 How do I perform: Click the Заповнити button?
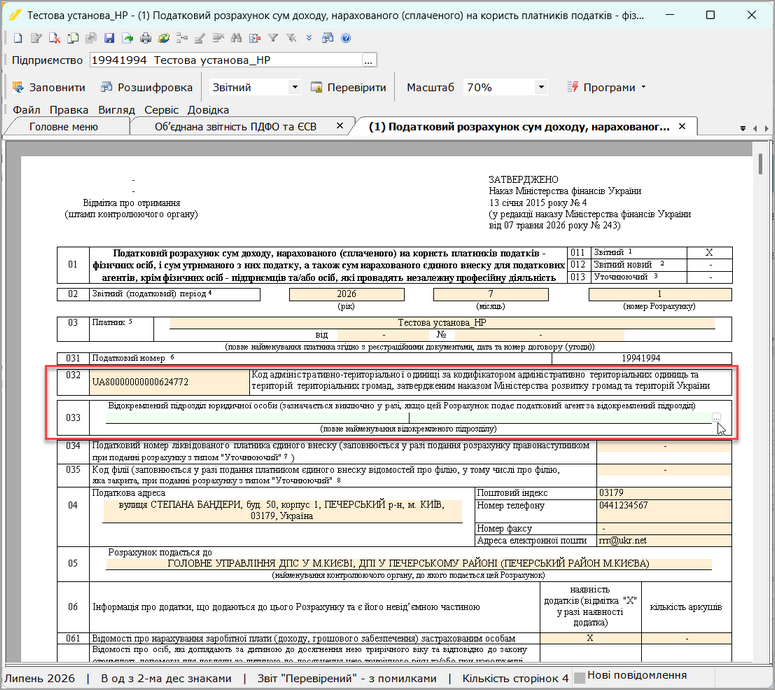coord(49,87)
